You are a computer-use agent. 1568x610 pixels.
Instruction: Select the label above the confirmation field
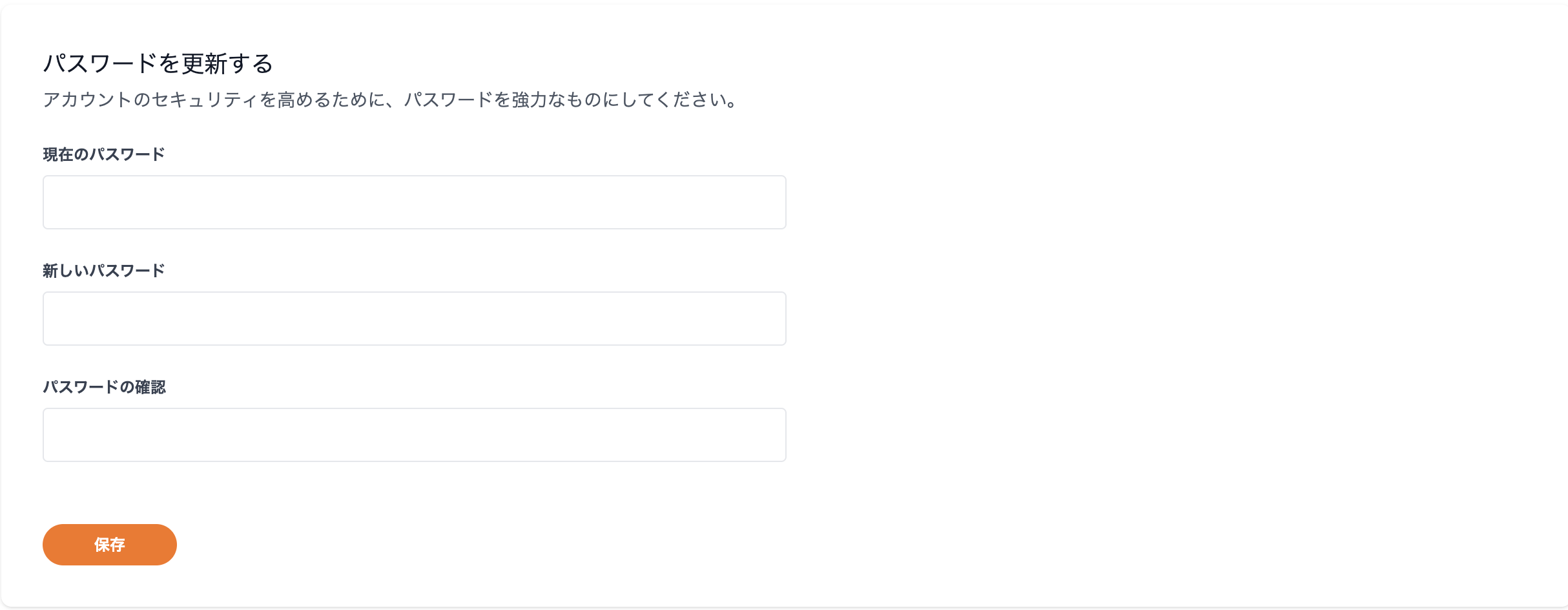(x=105, y=387)
